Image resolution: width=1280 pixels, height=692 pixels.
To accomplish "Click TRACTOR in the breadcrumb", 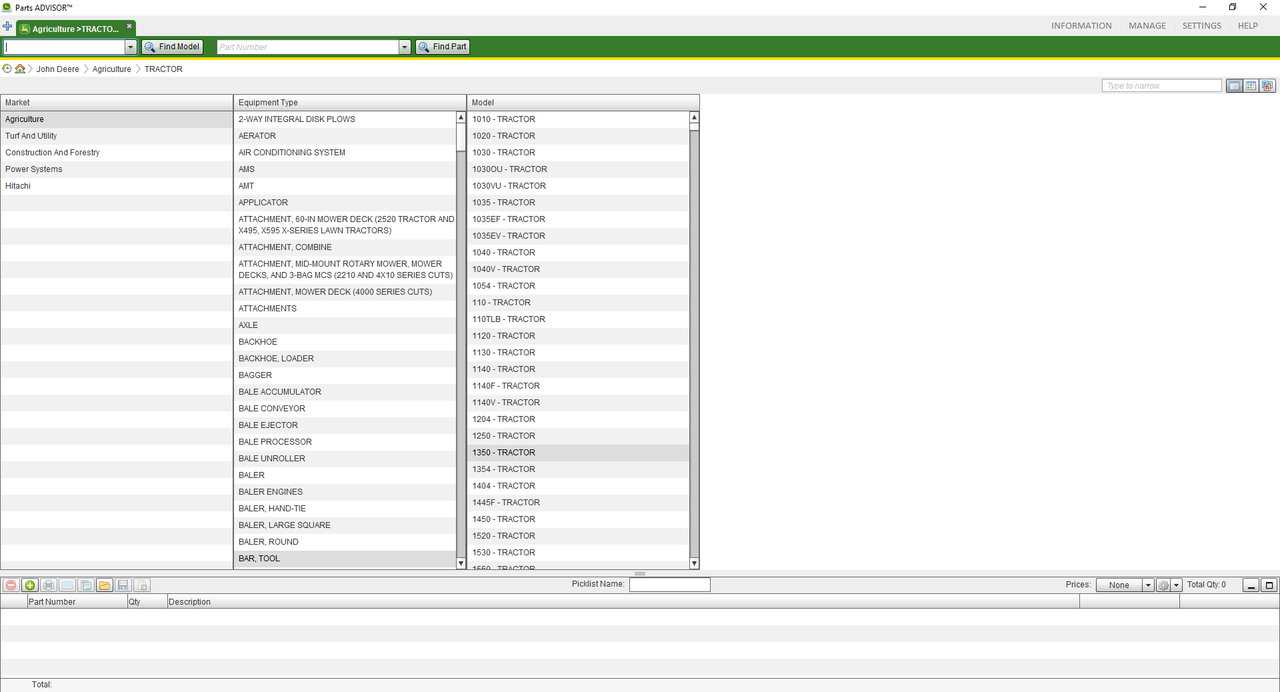I will 163,69.
